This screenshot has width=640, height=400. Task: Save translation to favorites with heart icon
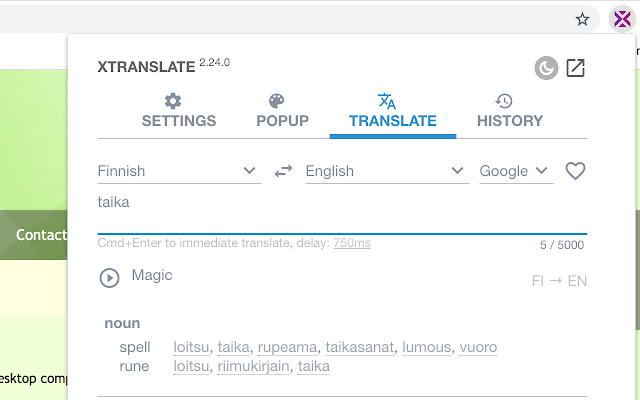[575, 171]
